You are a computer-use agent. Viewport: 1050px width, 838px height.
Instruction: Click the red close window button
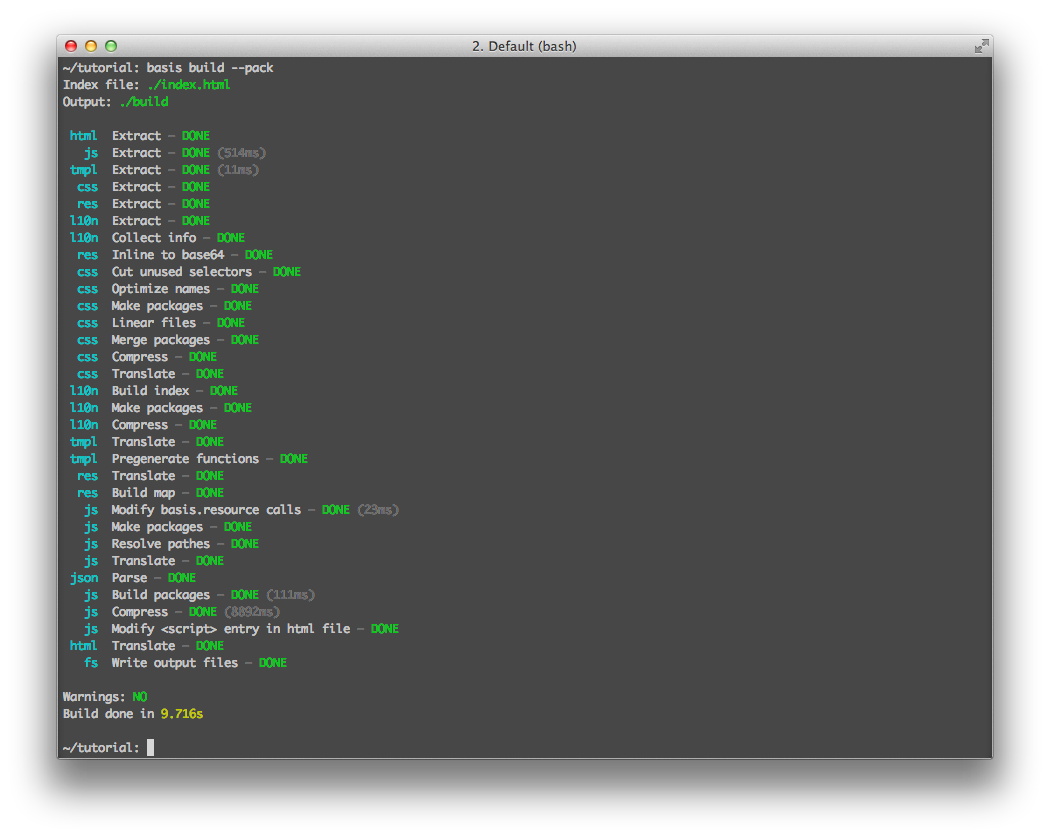pyautogui.click(x=71, y=46)
